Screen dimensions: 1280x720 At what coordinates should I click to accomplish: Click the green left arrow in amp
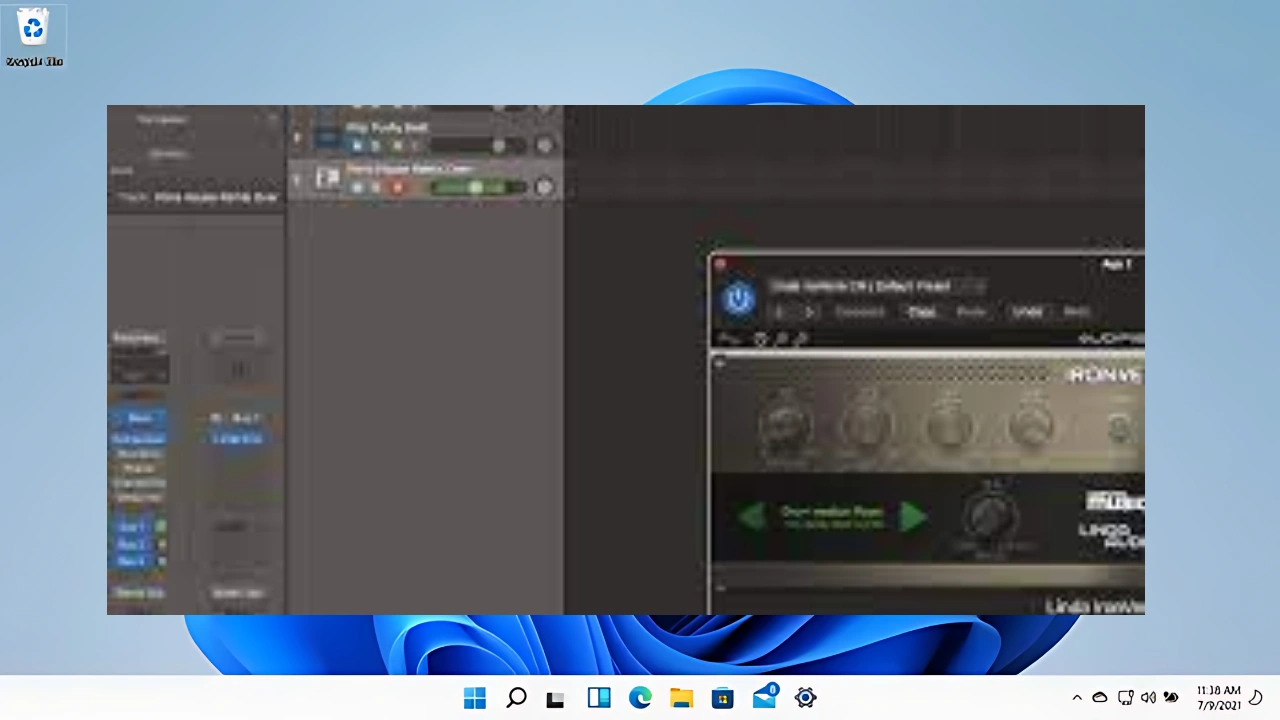point(751,517)
